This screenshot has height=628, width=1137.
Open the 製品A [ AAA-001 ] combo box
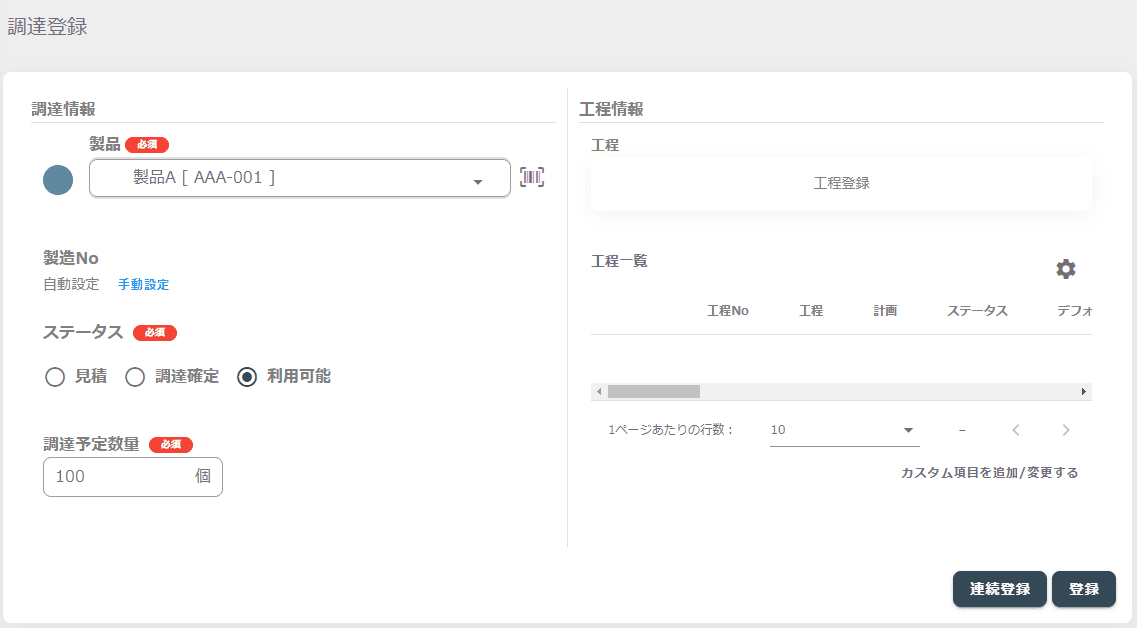click(x=299, y=178)
